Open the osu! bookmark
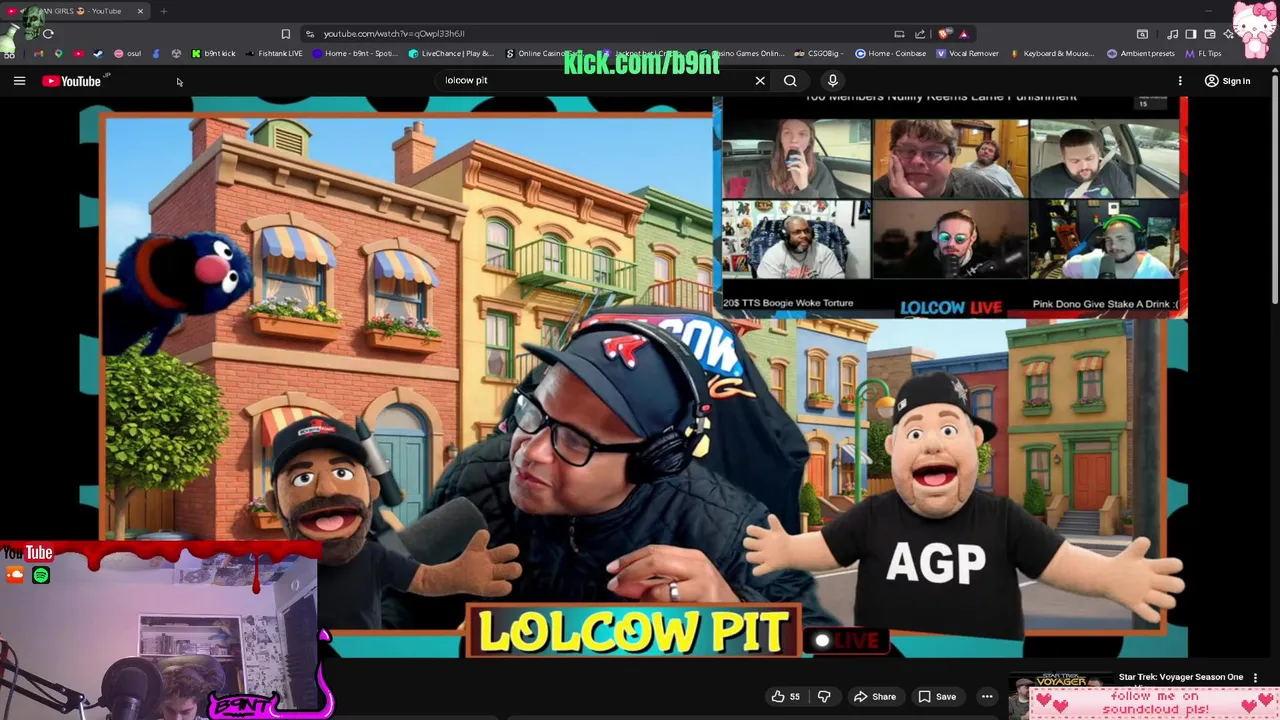Screen dimensions: 1280x720 click(x=128, y=53)
